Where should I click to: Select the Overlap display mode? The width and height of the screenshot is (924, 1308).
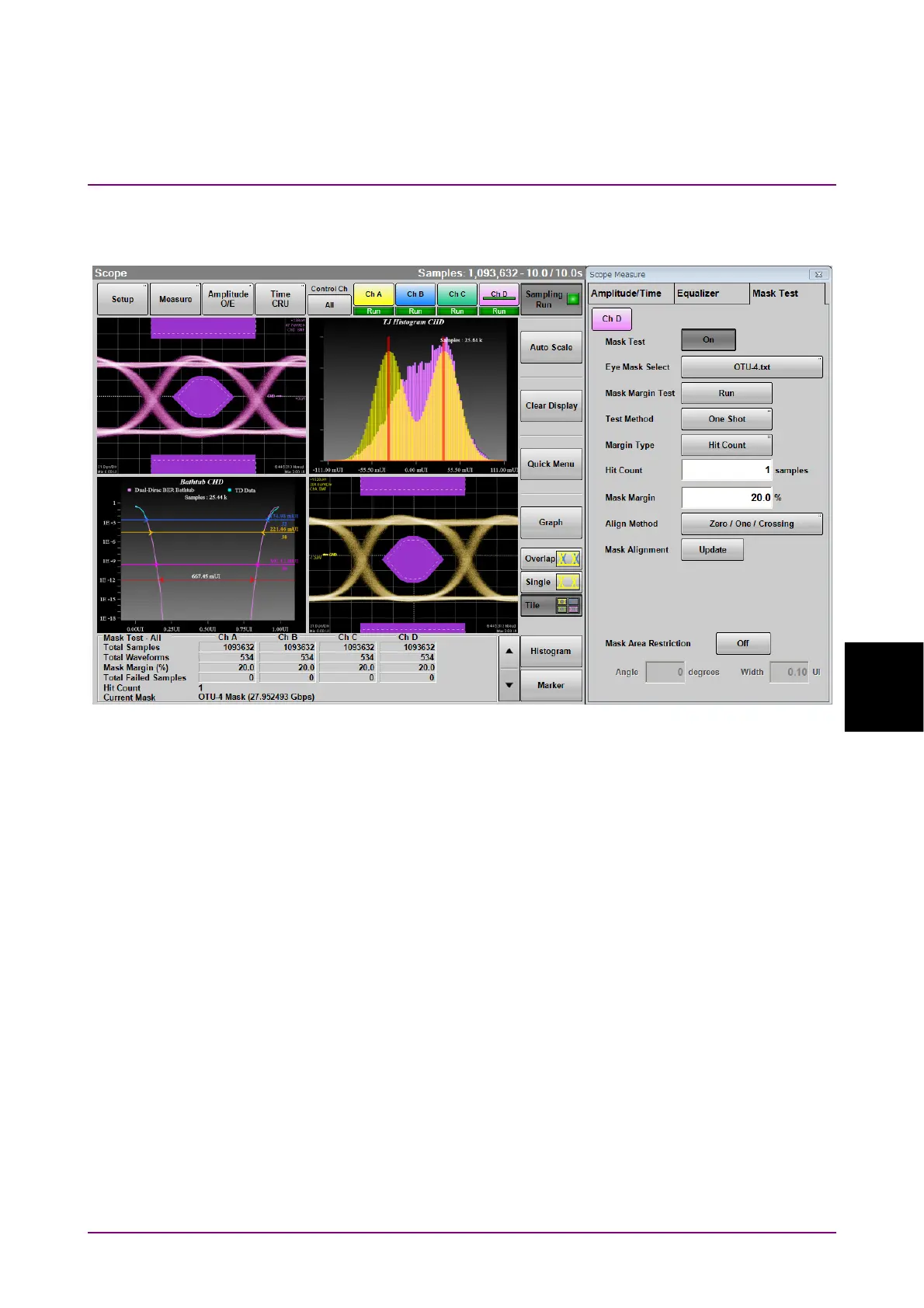click(551, 558)
